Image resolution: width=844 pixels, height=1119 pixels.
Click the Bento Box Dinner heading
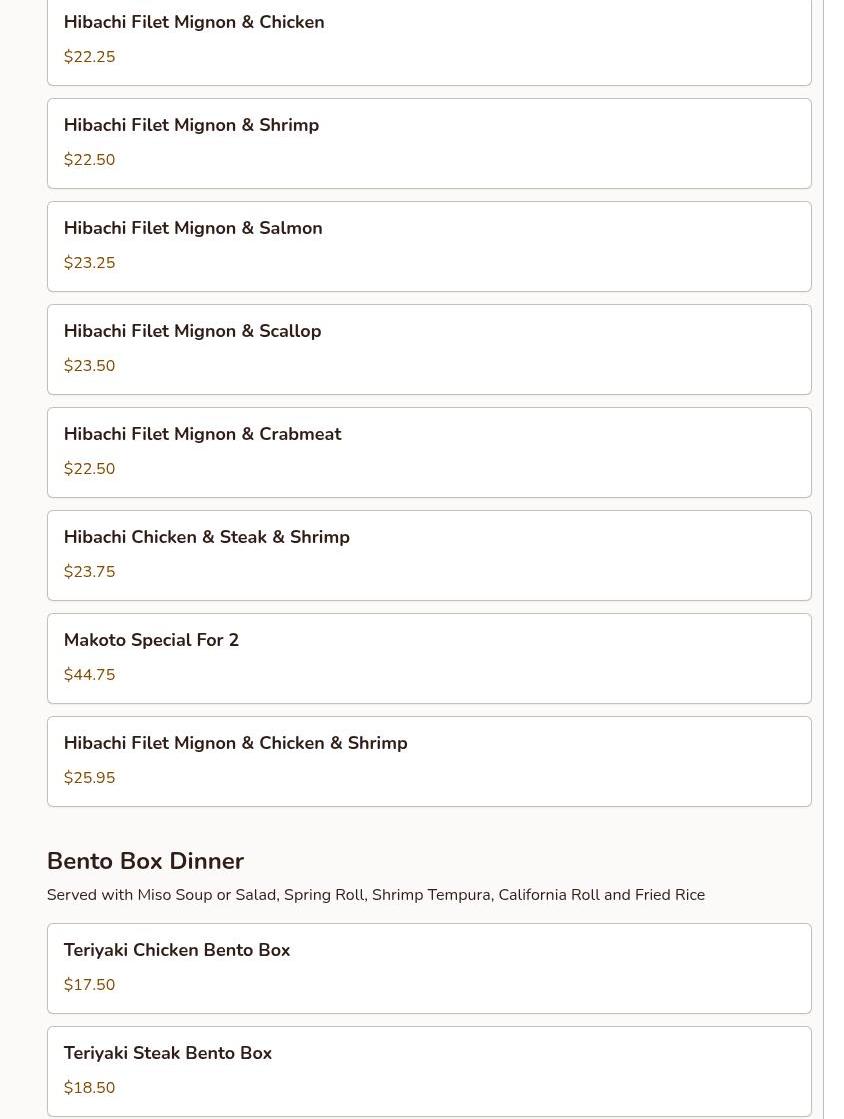point(146,861)
